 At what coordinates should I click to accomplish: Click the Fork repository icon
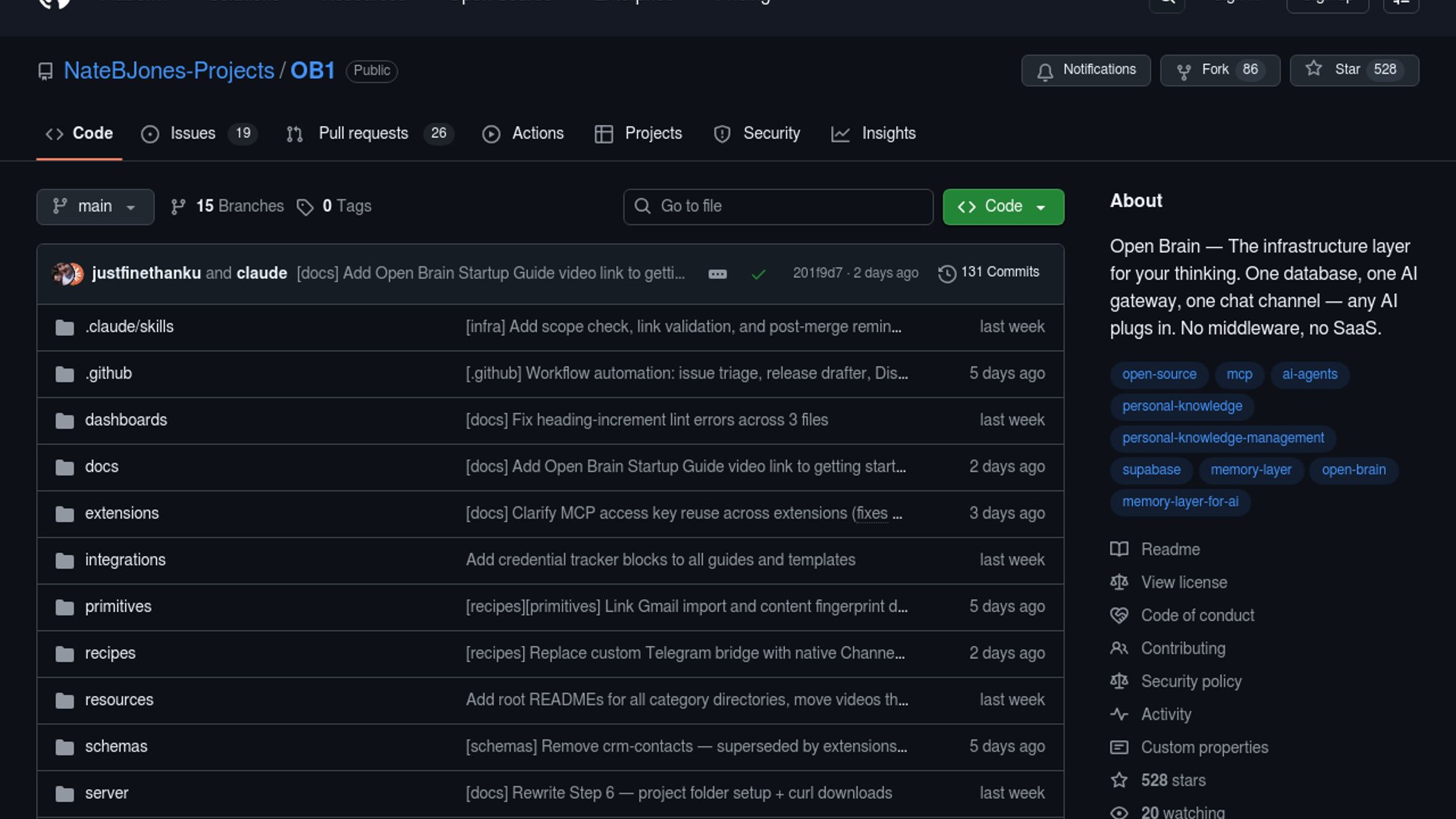click(x=1183, y=71)
